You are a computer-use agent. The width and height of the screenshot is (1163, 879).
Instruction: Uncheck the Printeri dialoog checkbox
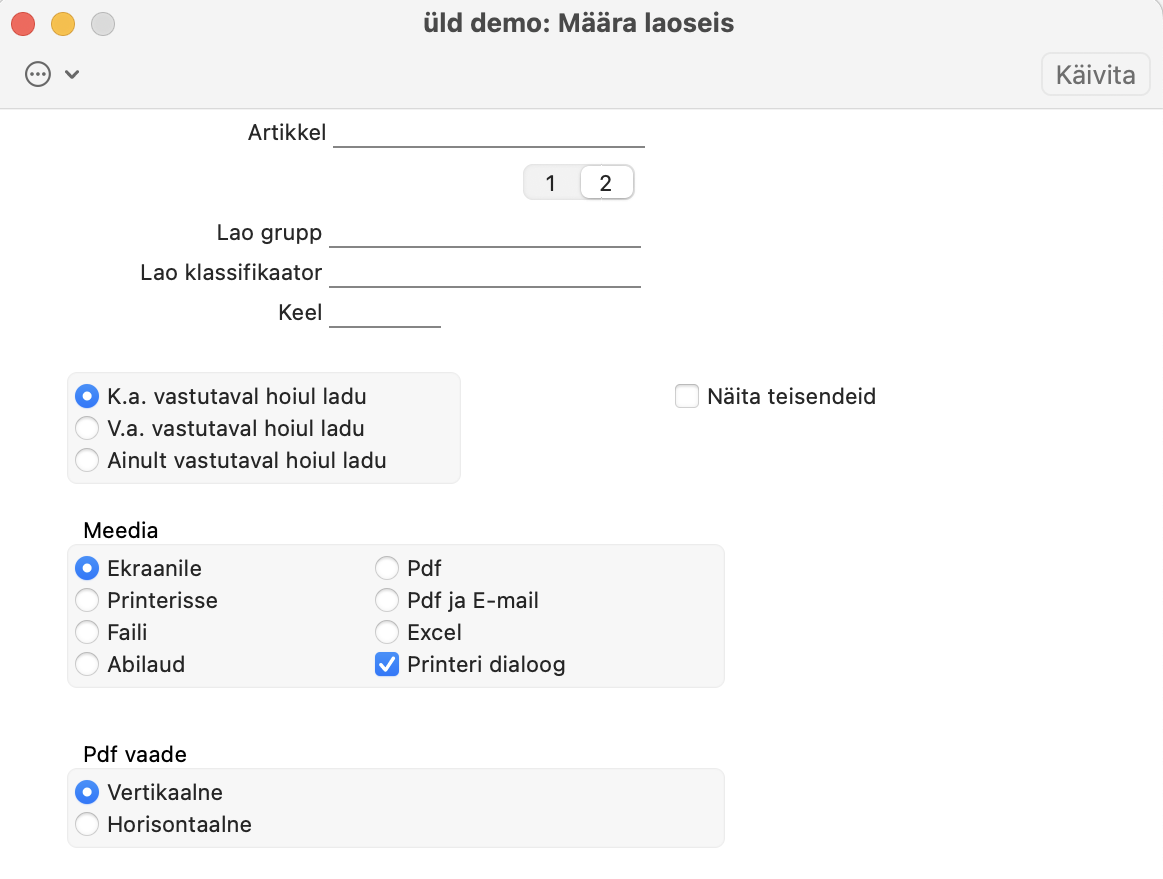pos(387,665)
